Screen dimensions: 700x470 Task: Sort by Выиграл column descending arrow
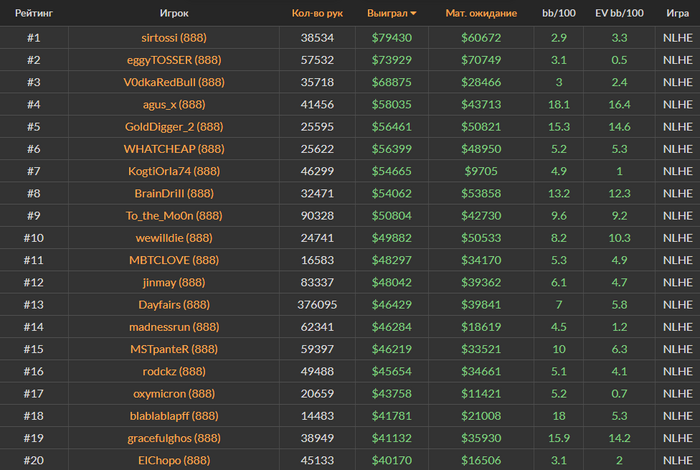[413, 13]
